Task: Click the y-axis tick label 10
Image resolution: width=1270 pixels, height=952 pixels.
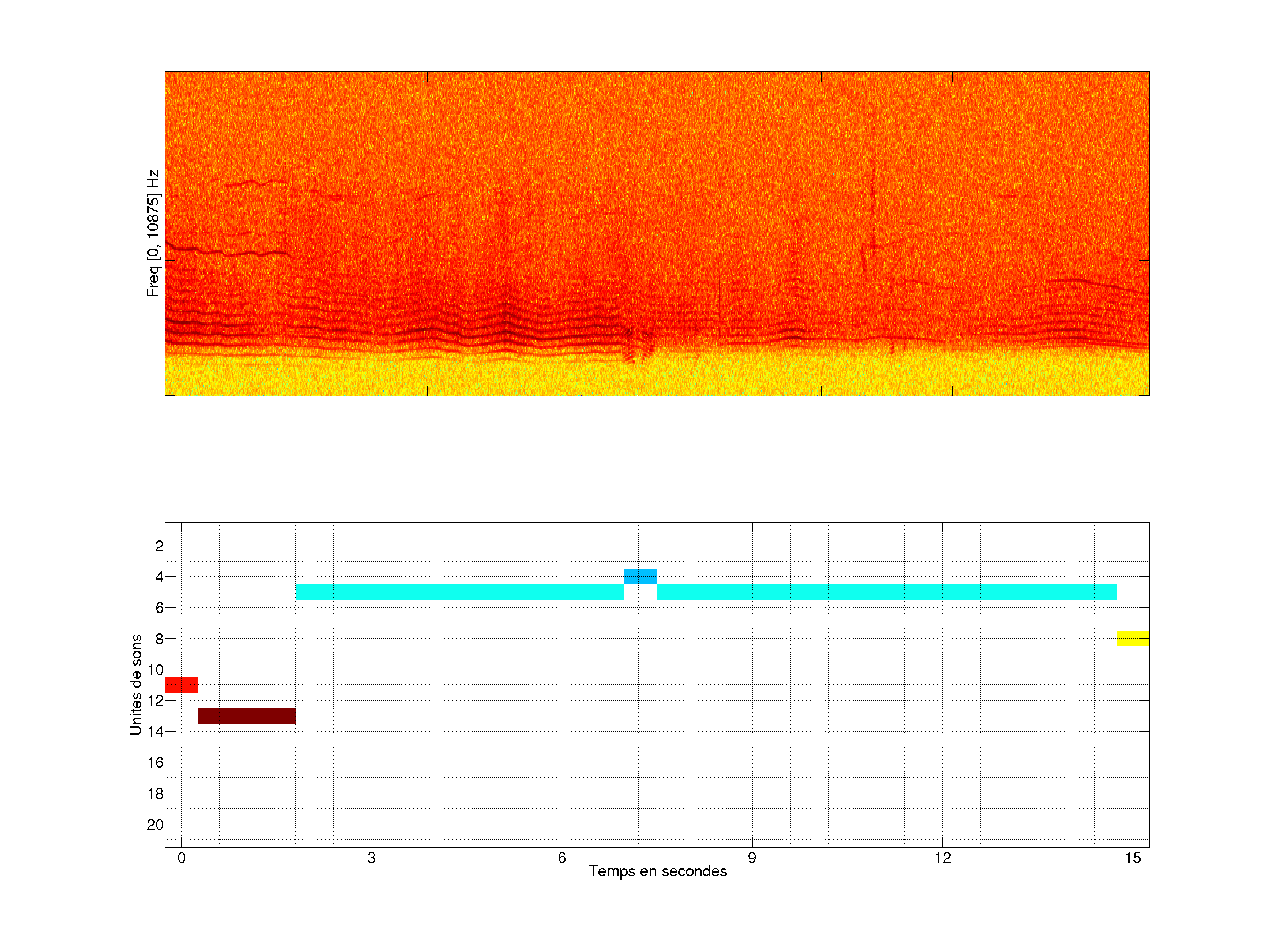Action: pyautogui.click(x=155, y=669)
